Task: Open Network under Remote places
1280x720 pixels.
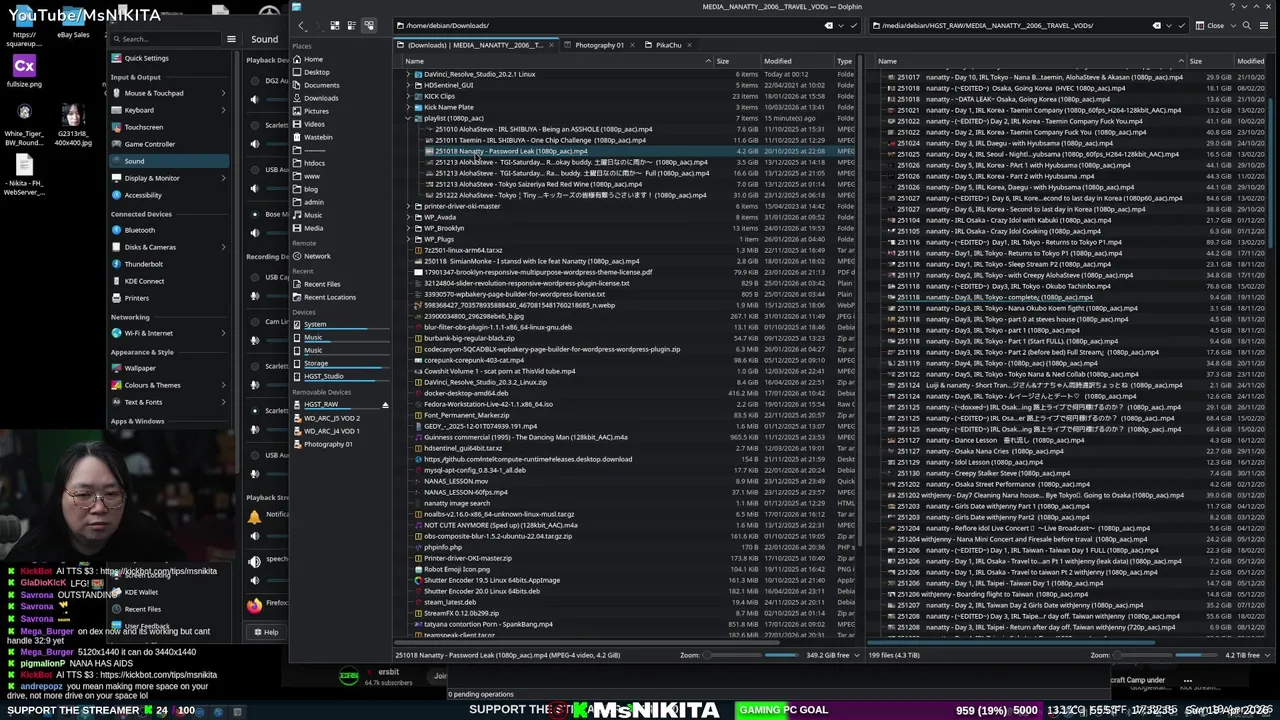Action: pyautogui.click(x=317, y=256)
